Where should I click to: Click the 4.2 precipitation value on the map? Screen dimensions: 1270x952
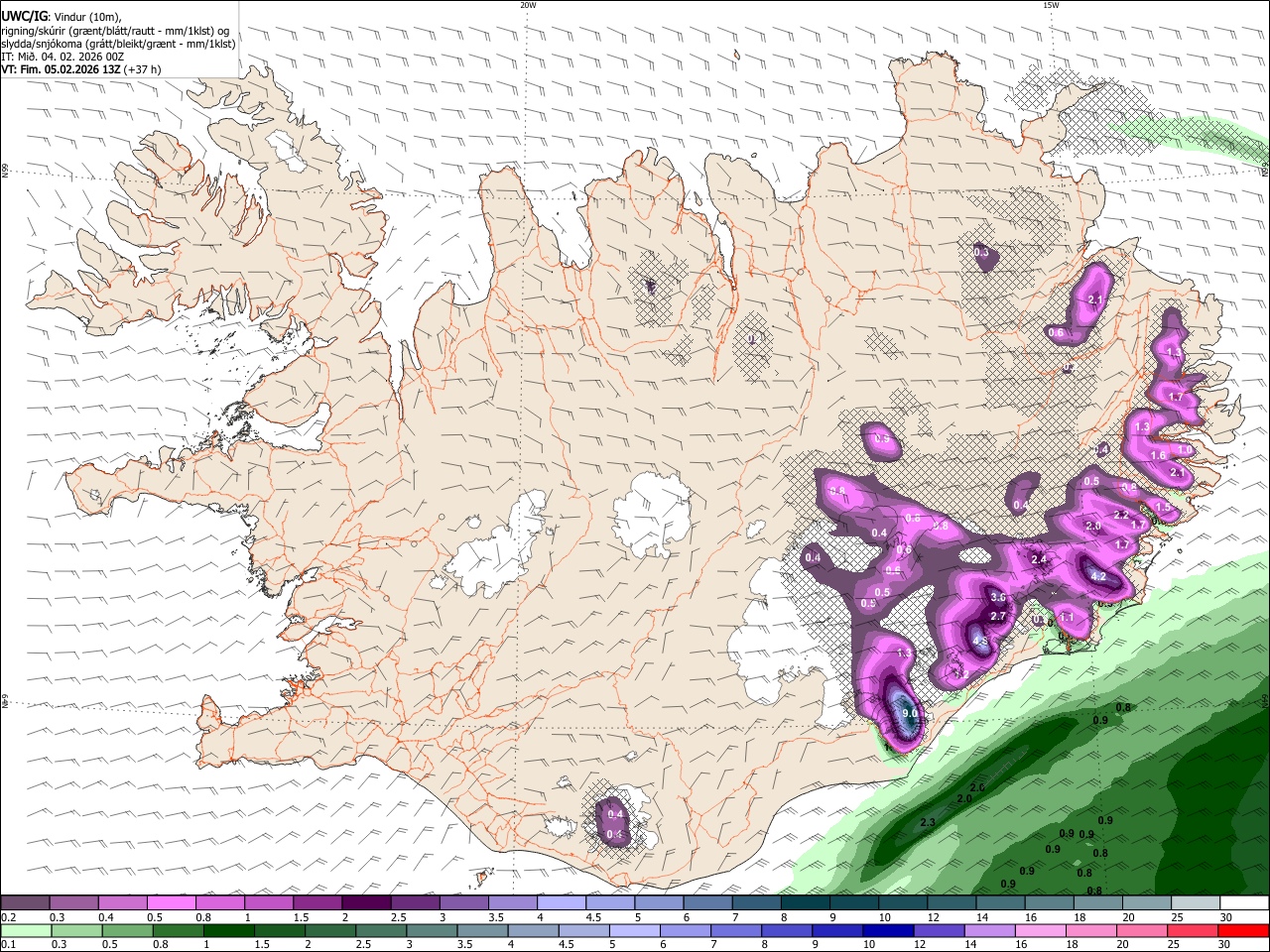pyautogui.click(x=1098, y=576)
